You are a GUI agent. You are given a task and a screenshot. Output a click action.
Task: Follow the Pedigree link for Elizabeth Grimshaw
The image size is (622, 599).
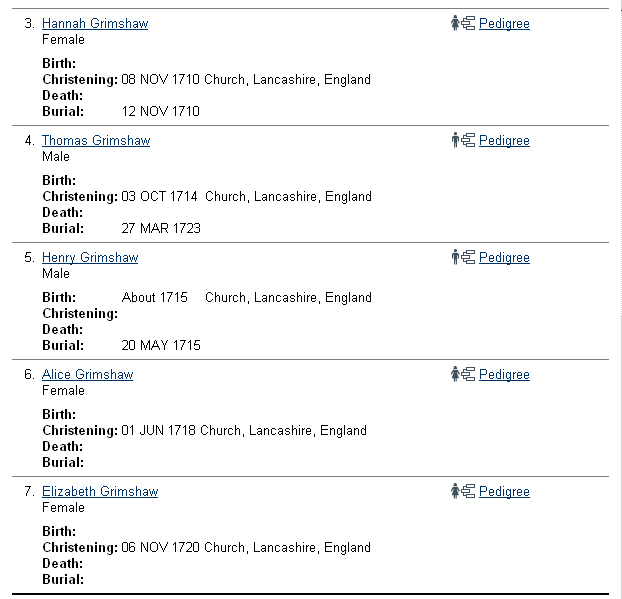pyautogui.click(x=504, y=491)
